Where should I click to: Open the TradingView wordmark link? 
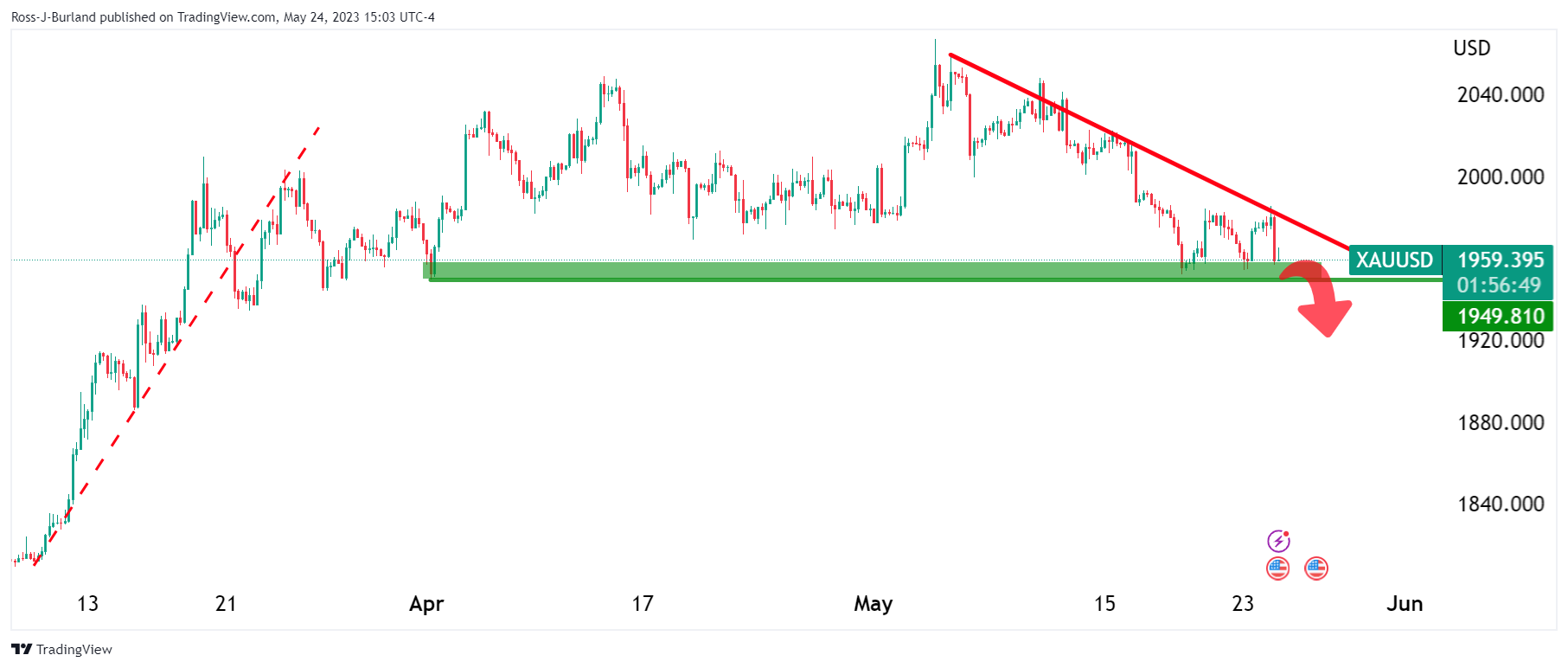(x=74, y=650)
